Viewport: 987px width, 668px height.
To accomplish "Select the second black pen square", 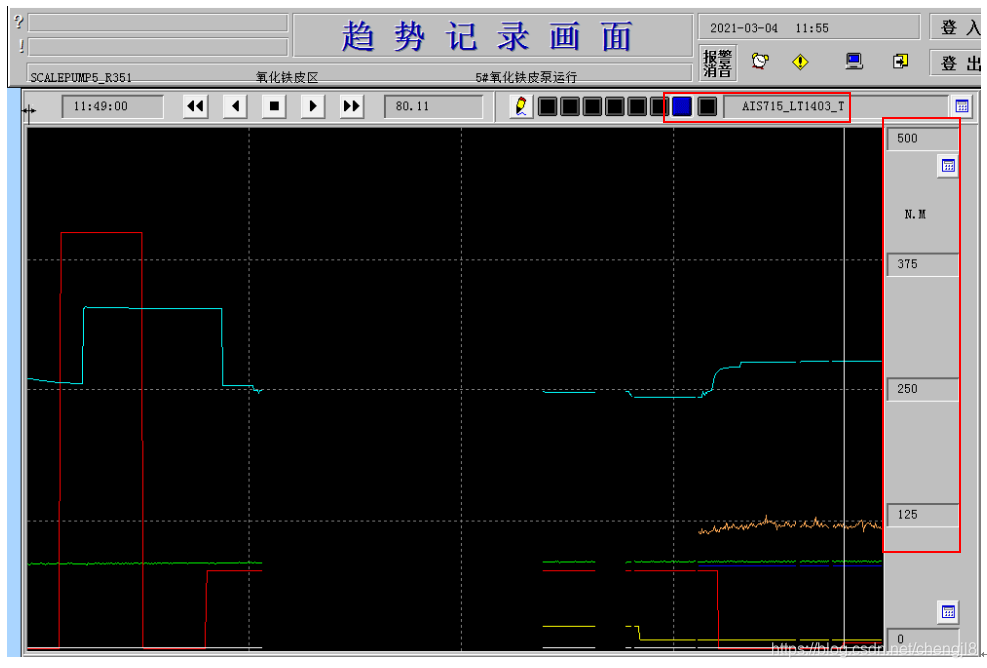I will 570,106.
